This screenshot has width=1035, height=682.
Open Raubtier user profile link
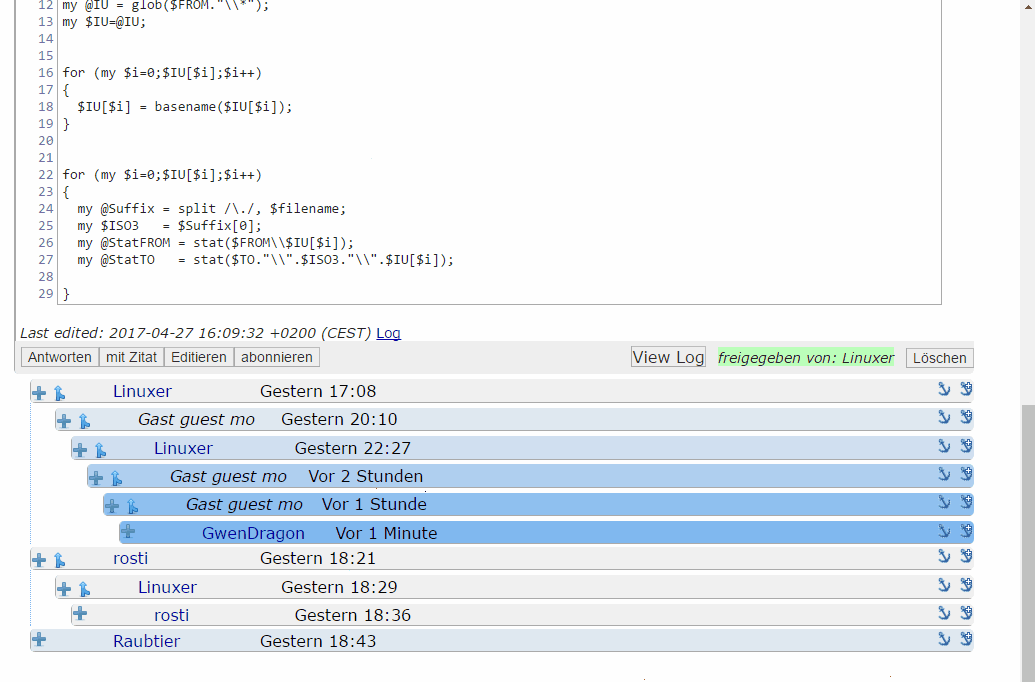pyautogui.click(x=146, y=641)
